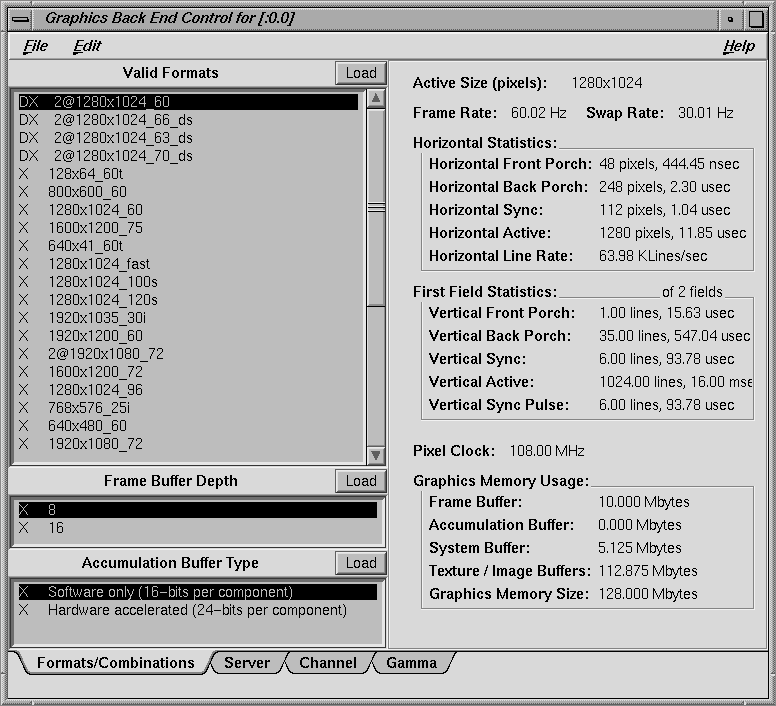Switch to the Formats/Combinations tab
Screen dimensions: 776x706
(115, 663)
